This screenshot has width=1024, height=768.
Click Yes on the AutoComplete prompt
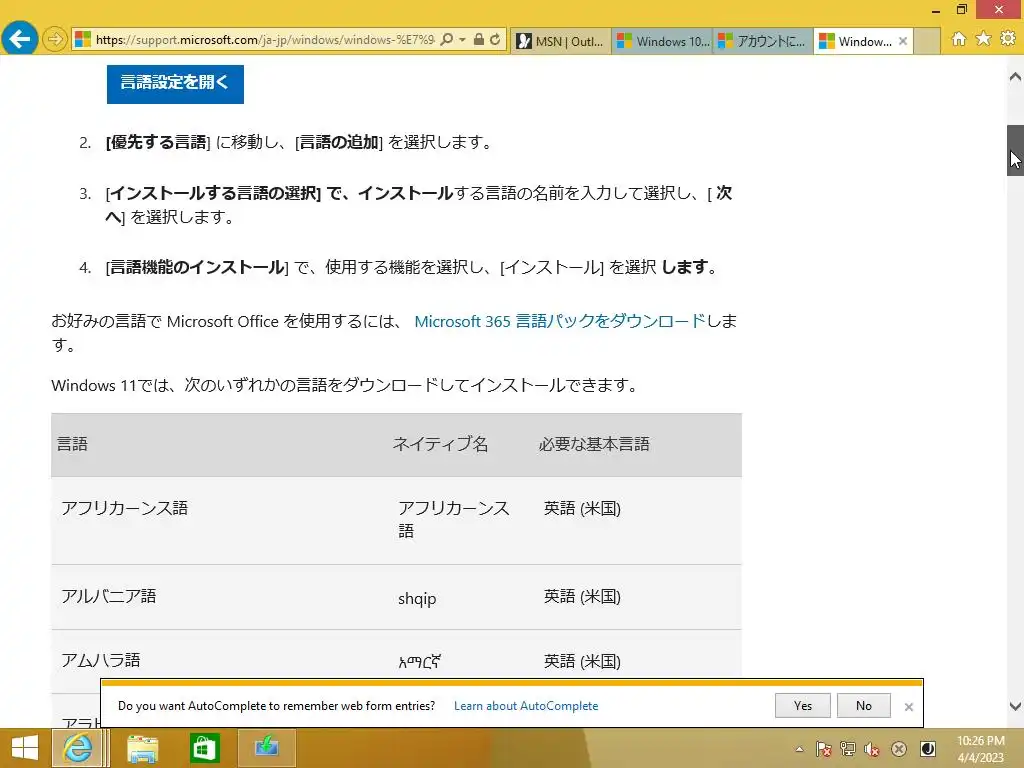coord(803,705)
